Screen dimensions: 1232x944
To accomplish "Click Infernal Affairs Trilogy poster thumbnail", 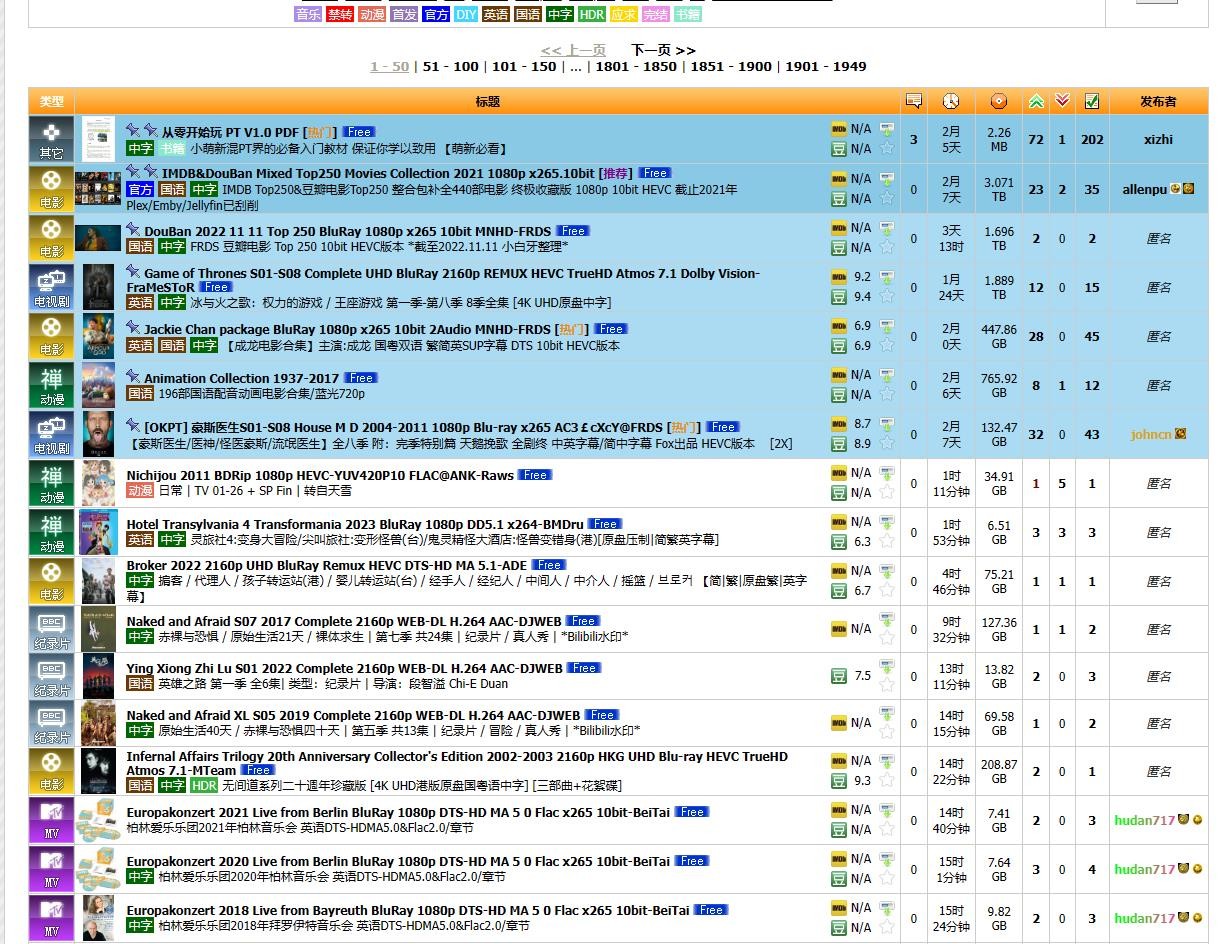I will tap(98, 771).
